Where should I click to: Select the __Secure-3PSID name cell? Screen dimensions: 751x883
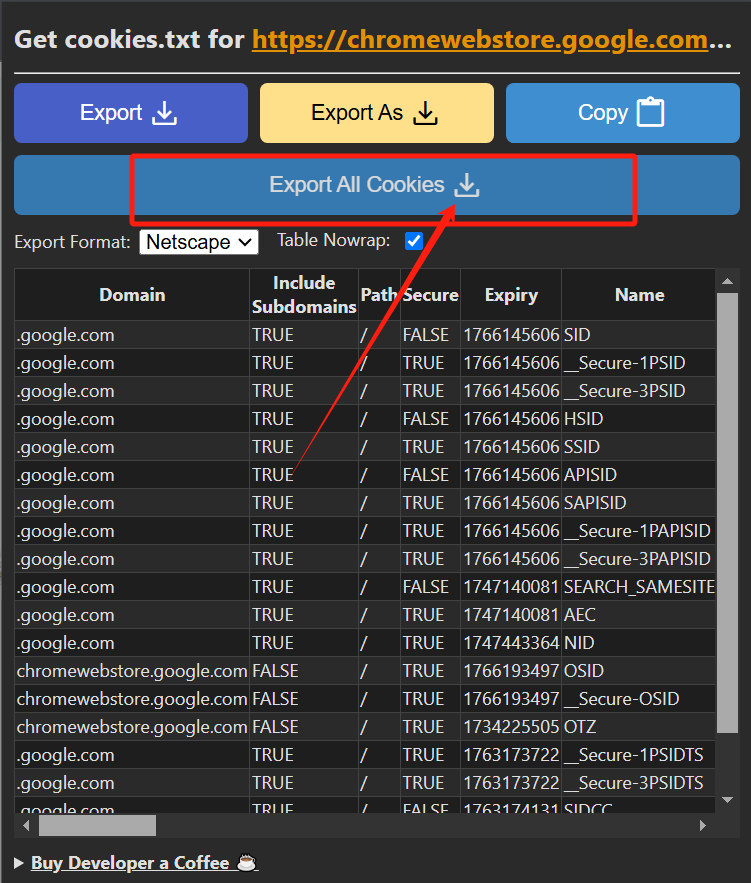[x=639, y=391]
